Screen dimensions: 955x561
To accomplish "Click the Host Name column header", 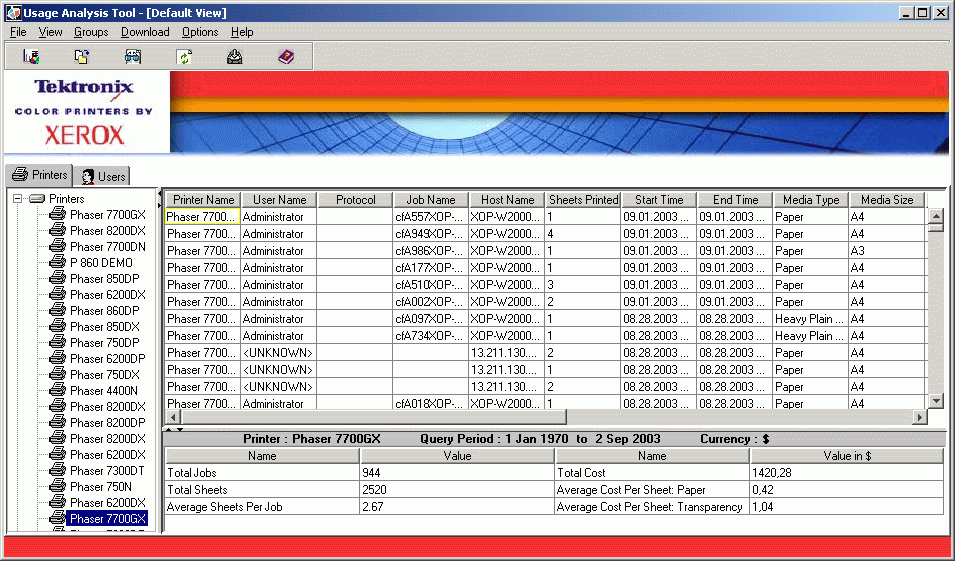I will click(507, 200).
